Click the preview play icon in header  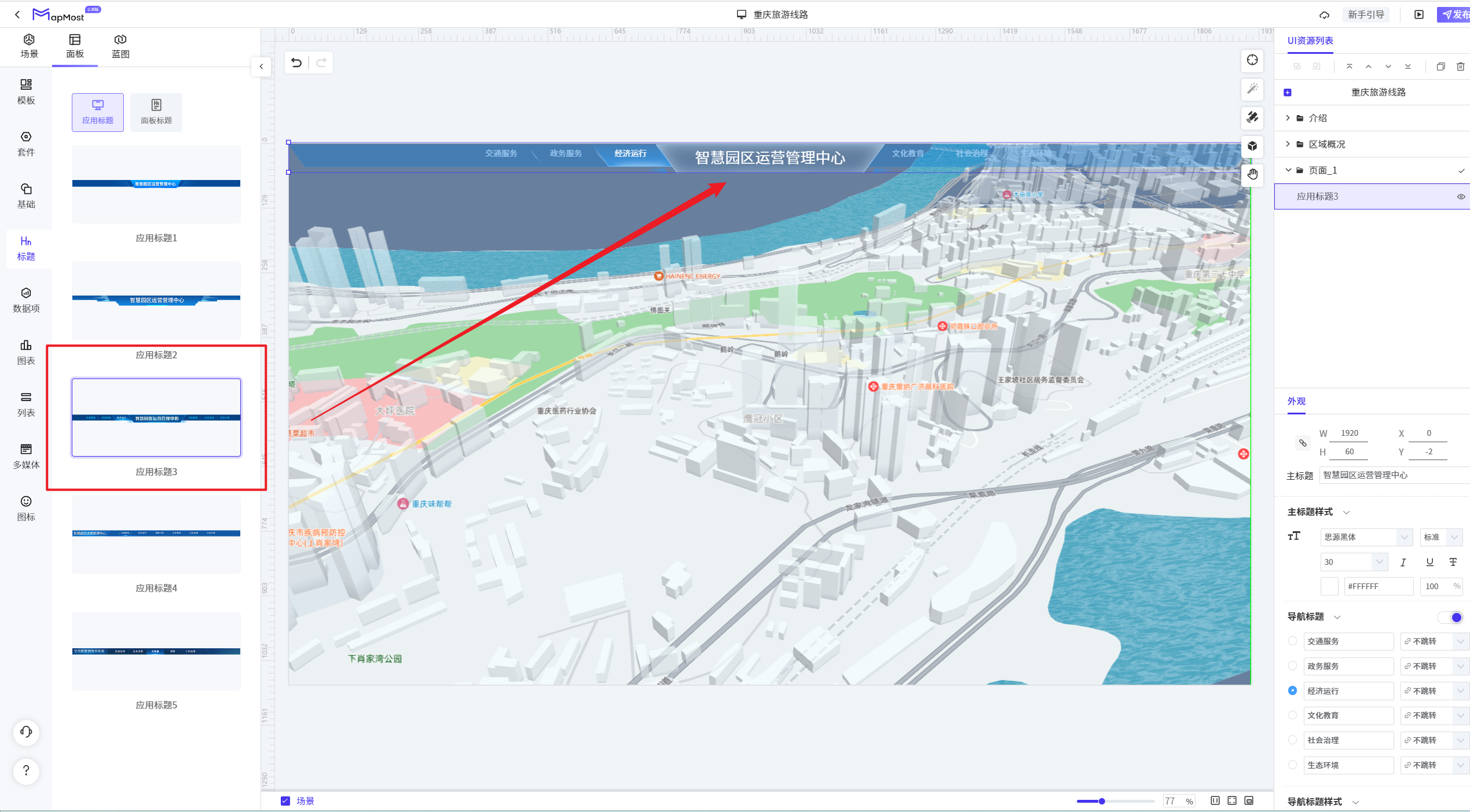(x=1419, y=14)
